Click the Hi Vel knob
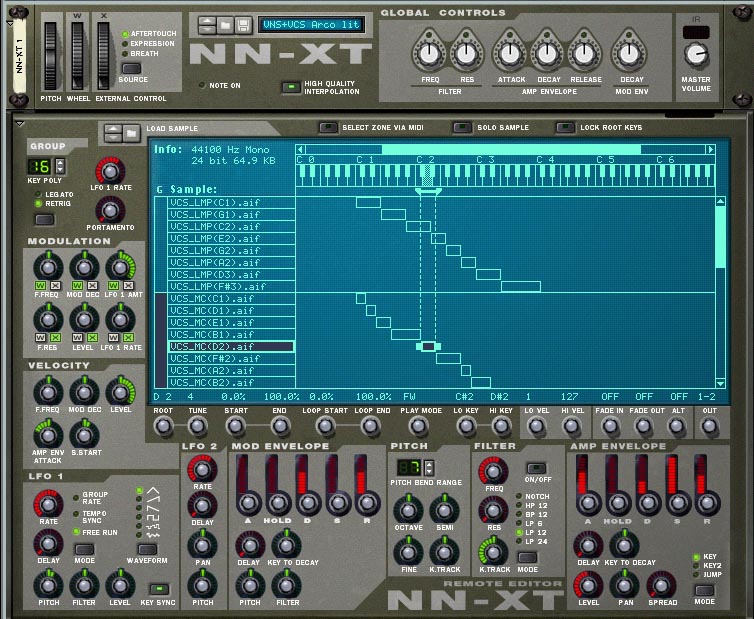This screenshot has width=754, height=619. point(571,426)
